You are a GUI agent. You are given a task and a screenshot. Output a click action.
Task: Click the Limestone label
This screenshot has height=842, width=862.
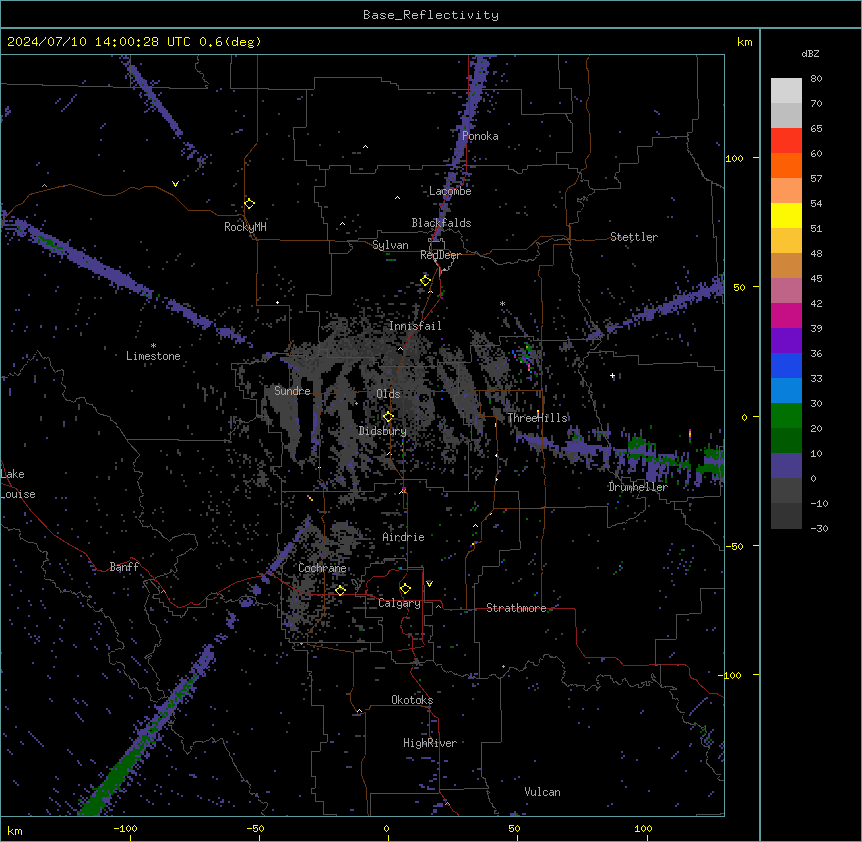pos(153,356)
